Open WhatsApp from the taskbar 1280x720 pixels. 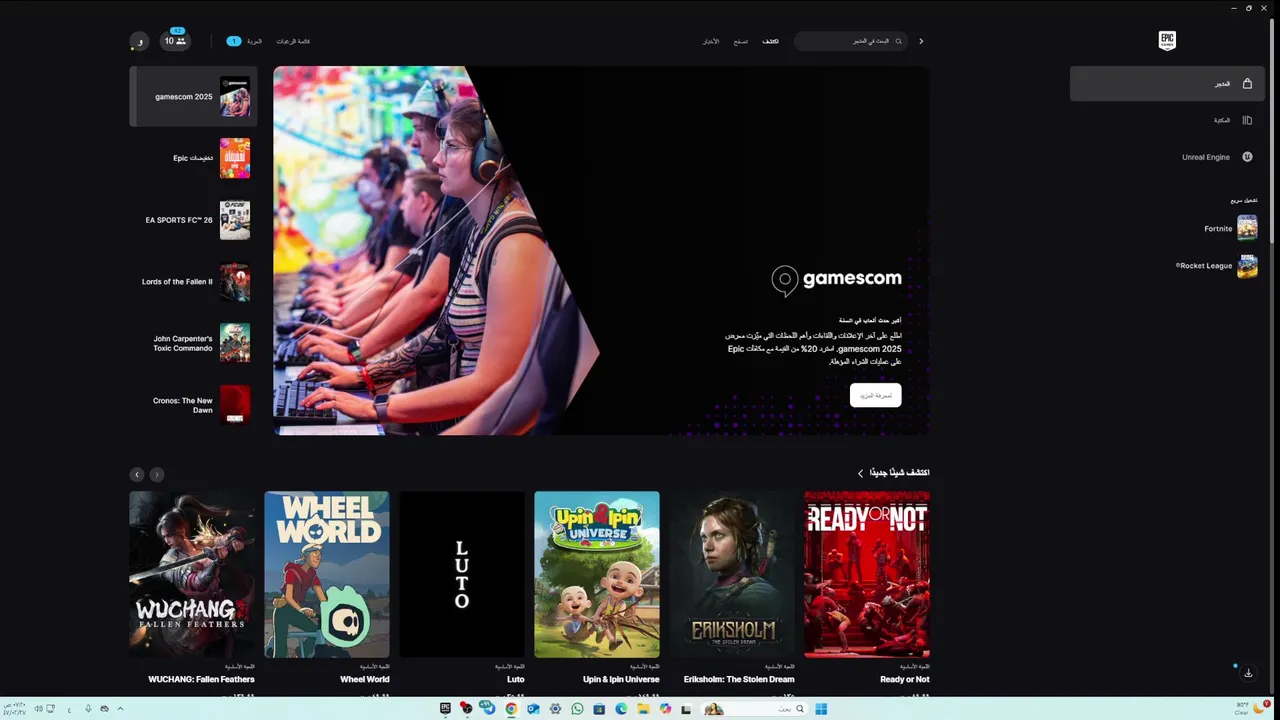(x=577, y=709)
